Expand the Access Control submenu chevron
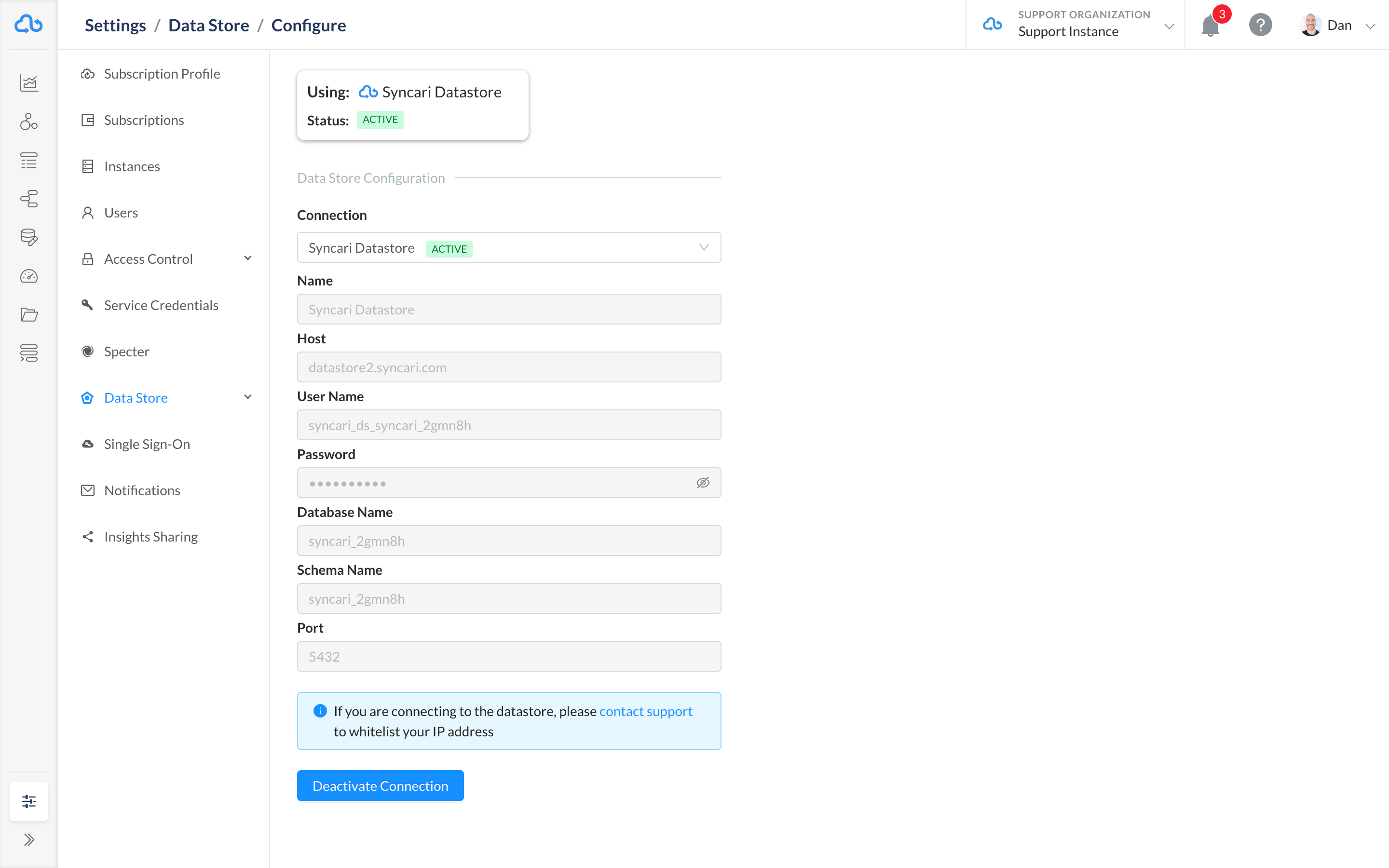The image size is (1389, 868). 248,258
